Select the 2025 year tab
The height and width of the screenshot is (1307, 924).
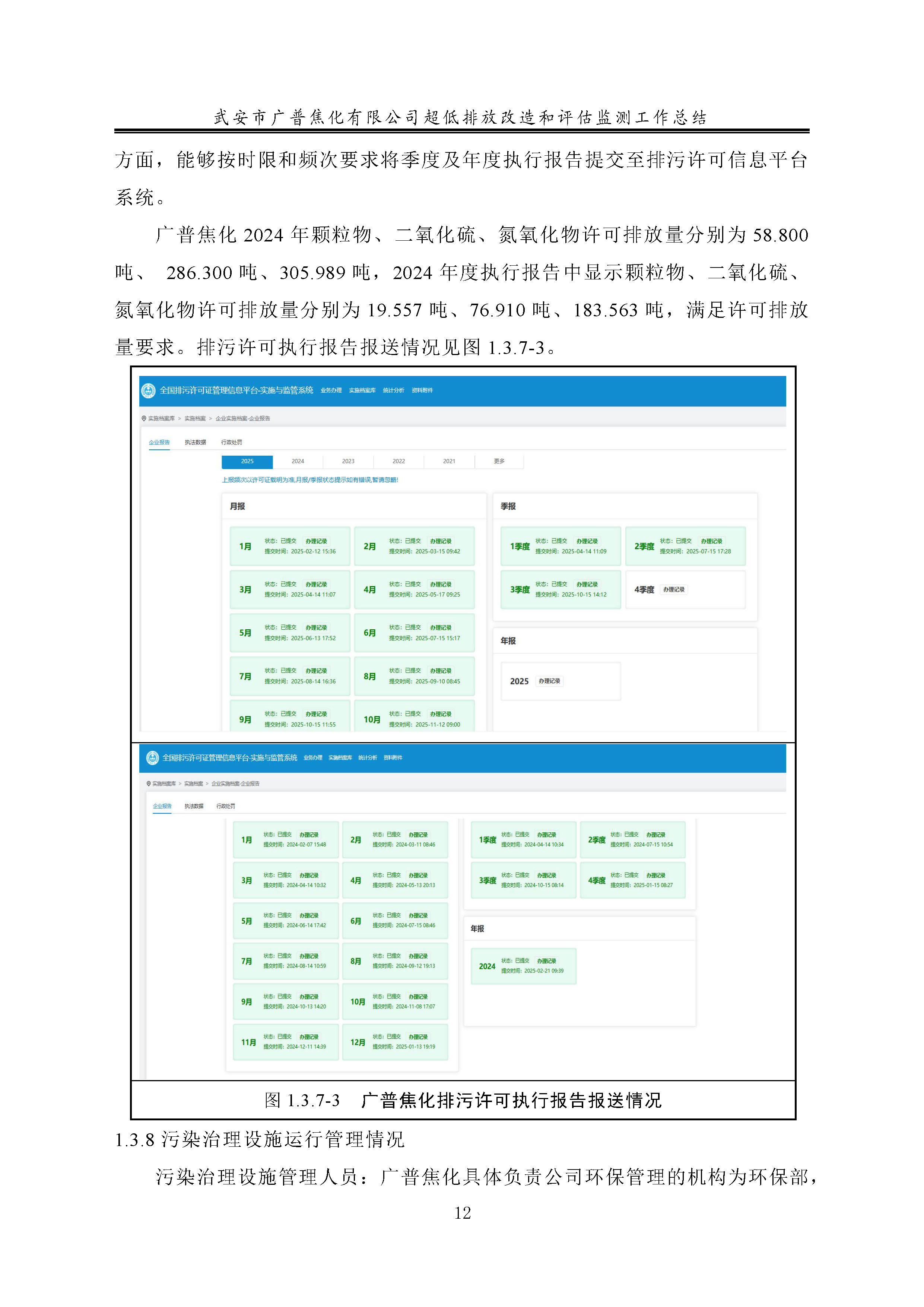[247, 462]
